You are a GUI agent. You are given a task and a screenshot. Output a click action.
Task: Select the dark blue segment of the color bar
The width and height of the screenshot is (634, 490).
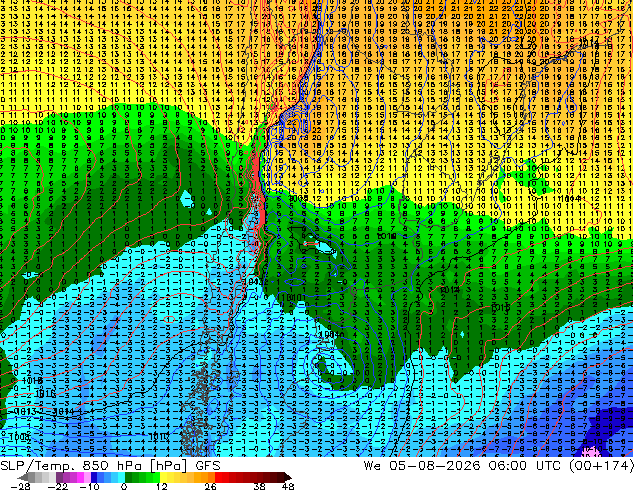coord(94,477)
